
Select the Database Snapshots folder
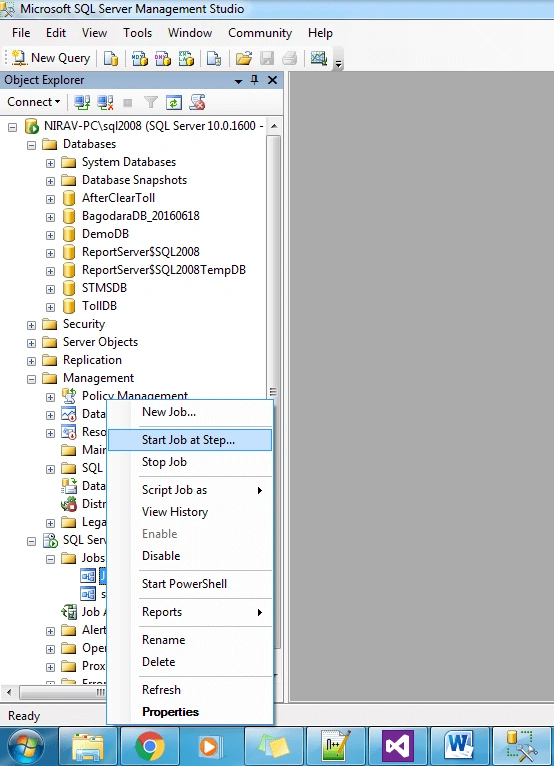coord(134,180)
